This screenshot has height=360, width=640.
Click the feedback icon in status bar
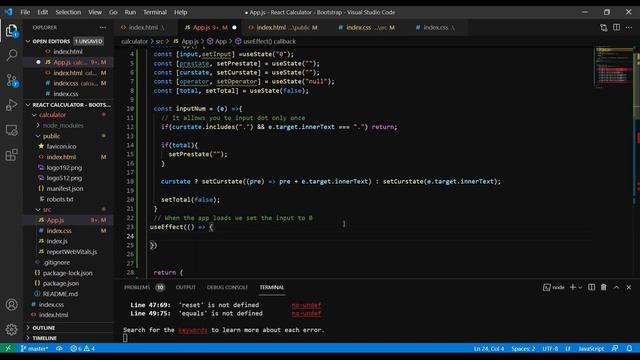615,348
